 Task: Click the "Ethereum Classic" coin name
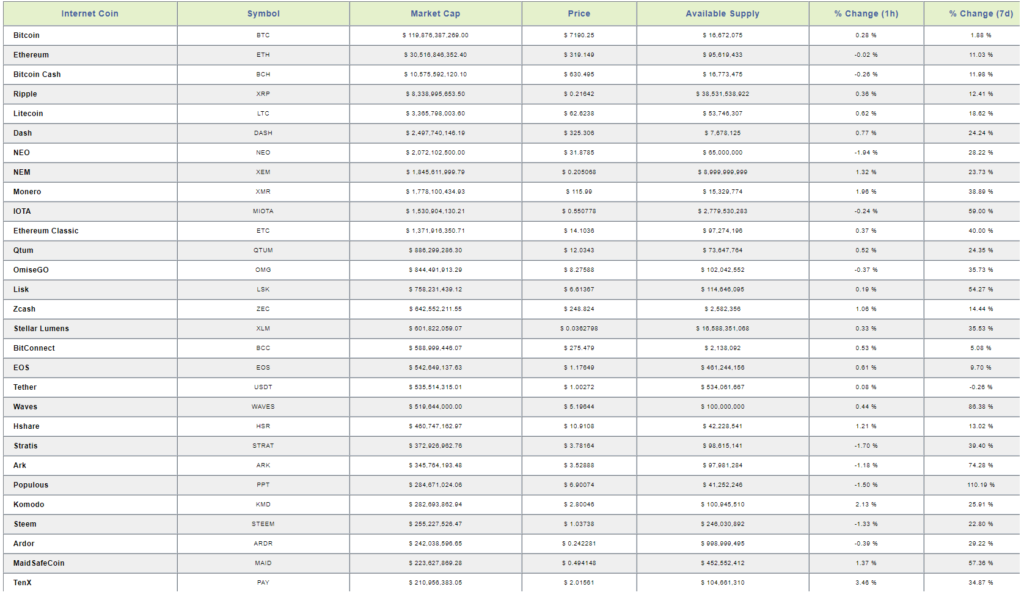point(46,231)
